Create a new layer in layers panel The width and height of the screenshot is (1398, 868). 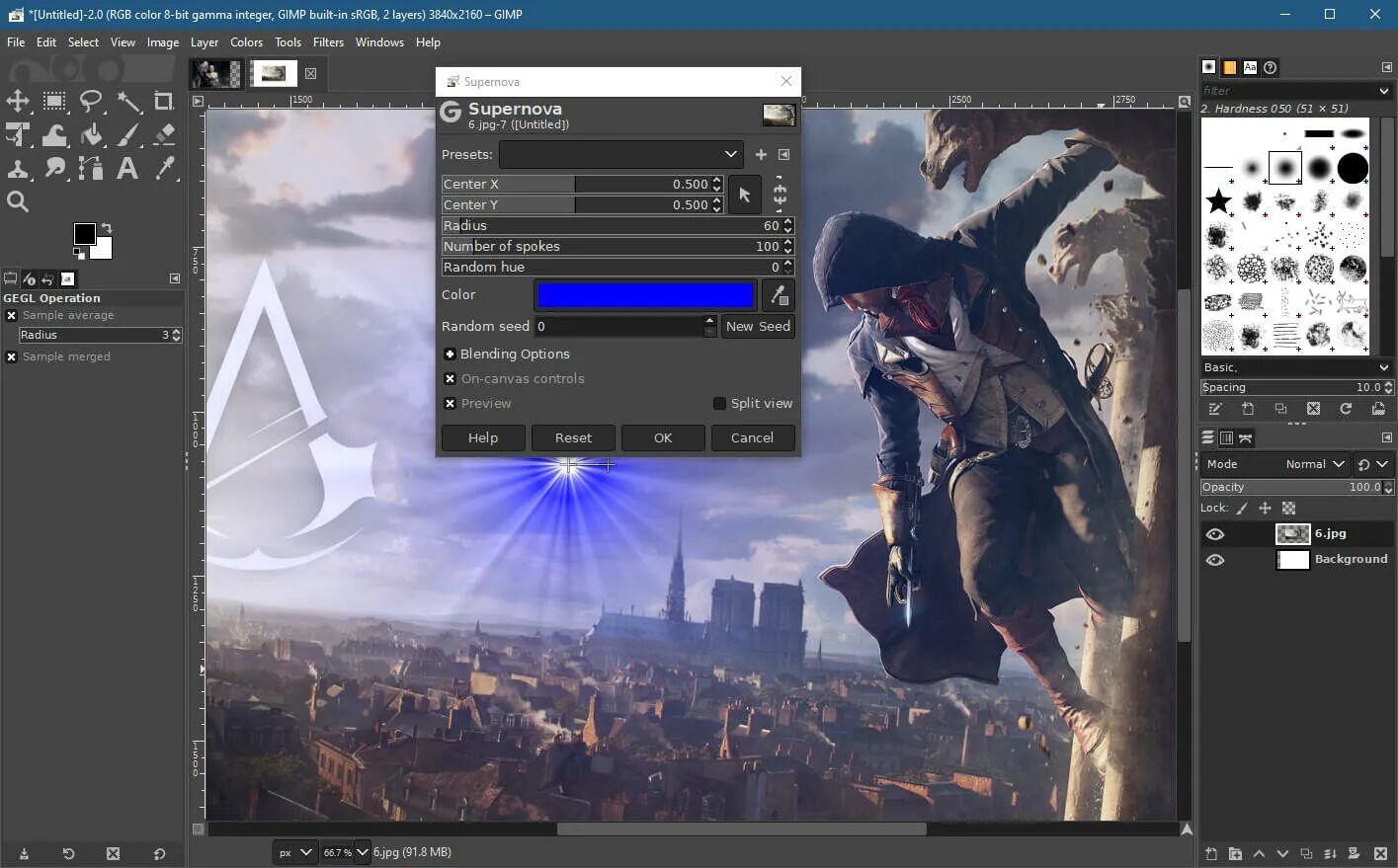pyautogui.click(x=1211, y=854)
